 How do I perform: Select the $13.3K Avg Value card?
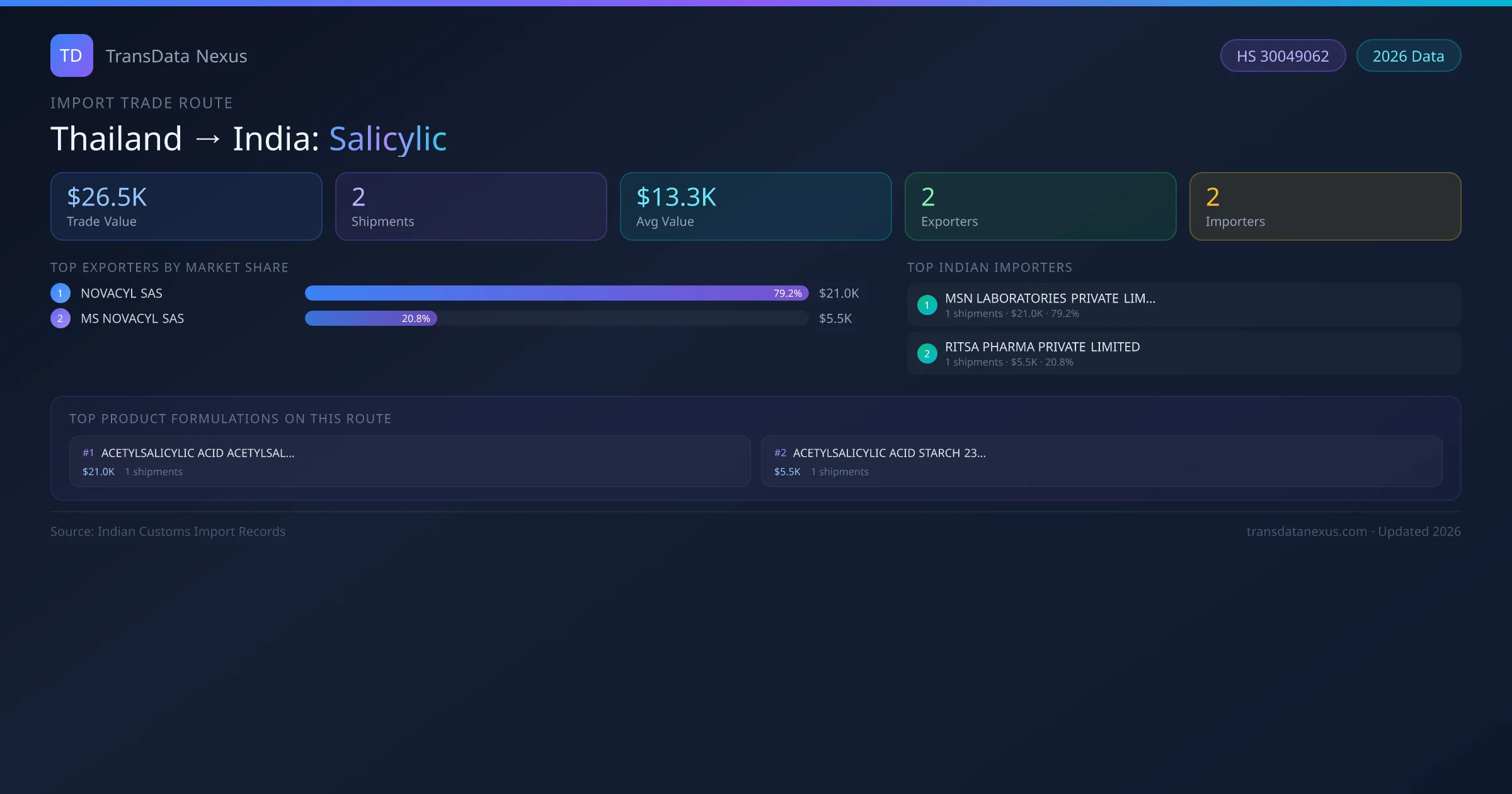(755, 207)
